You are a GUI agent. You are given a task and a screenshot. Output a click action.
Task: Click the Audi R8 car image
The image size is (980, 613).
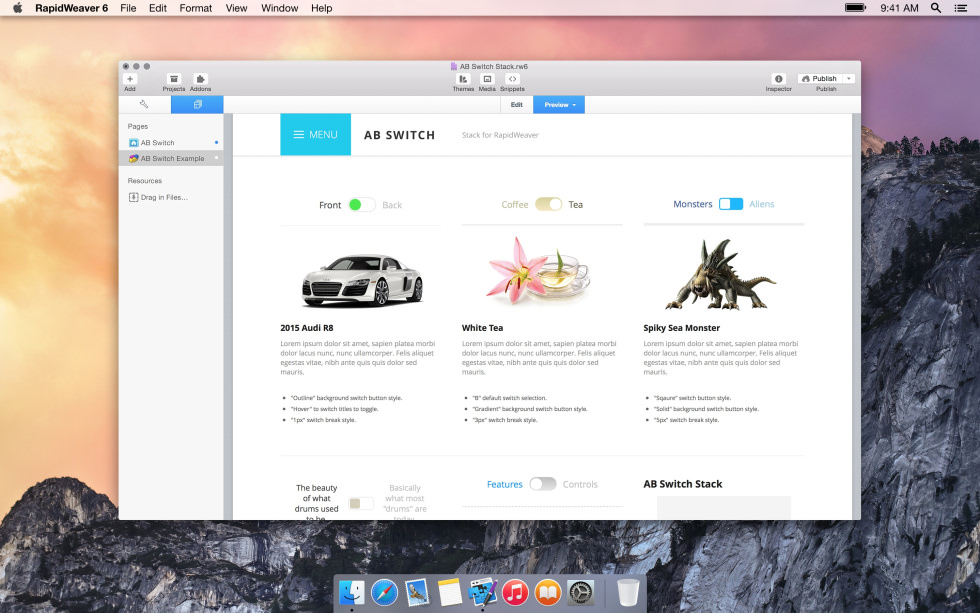coord(362,281)
